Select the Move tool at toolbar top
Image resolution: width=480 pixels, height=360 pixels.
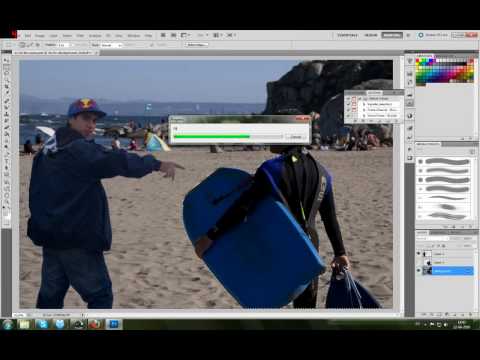(6, 60)
